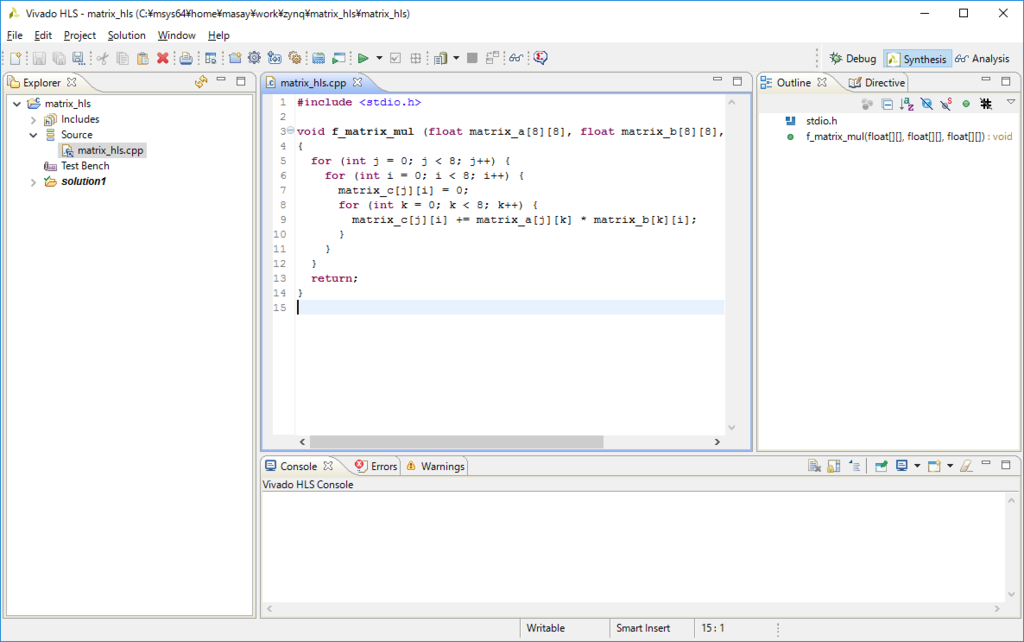Screen dimensions: 1024x642
Task: Select f_matrix_mul function in Outline
Action: coord(899,136)
